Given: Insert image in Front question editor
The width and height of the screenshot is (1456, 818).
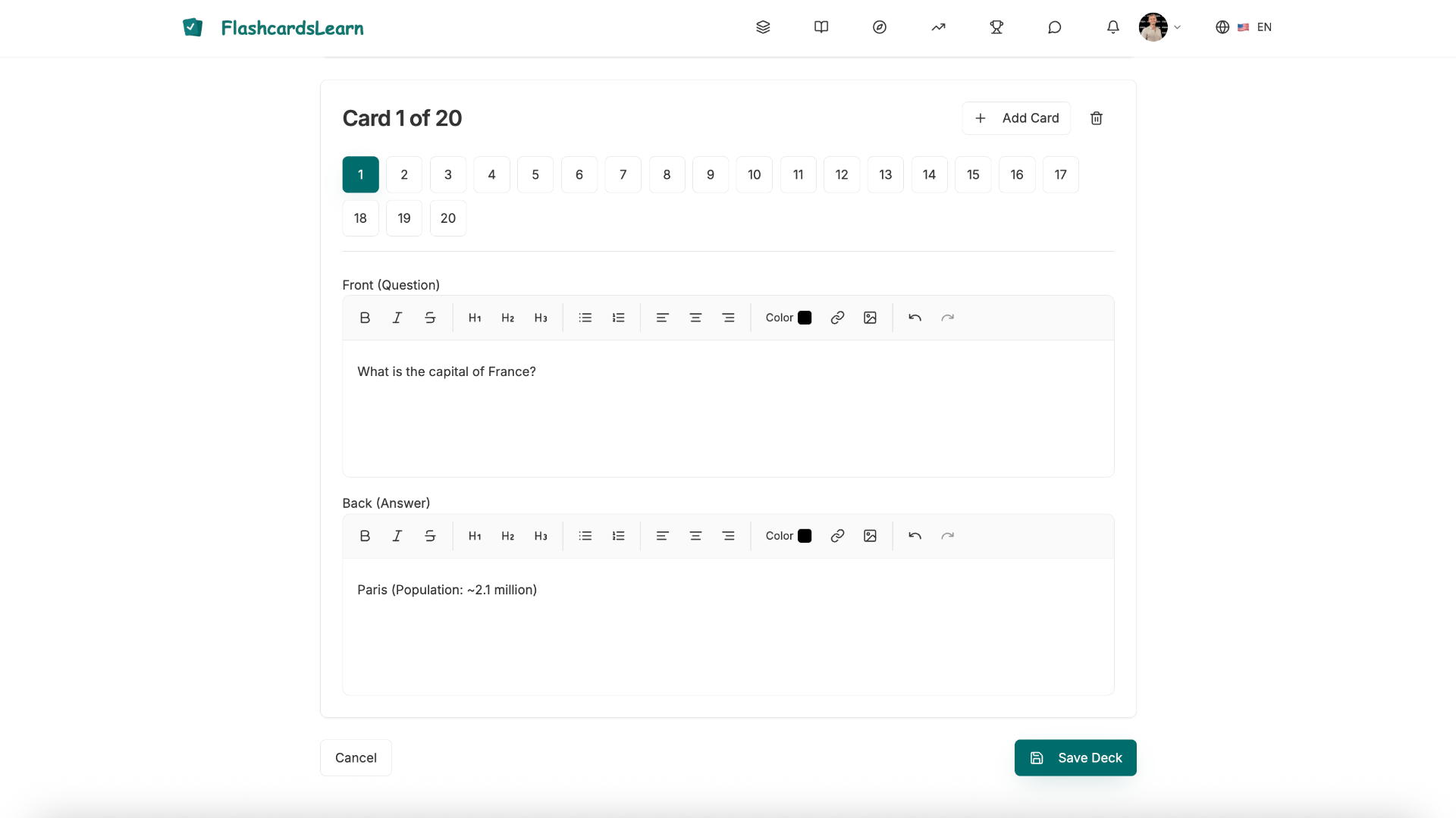Looking at the screenshot, I should tap(870, 318).
